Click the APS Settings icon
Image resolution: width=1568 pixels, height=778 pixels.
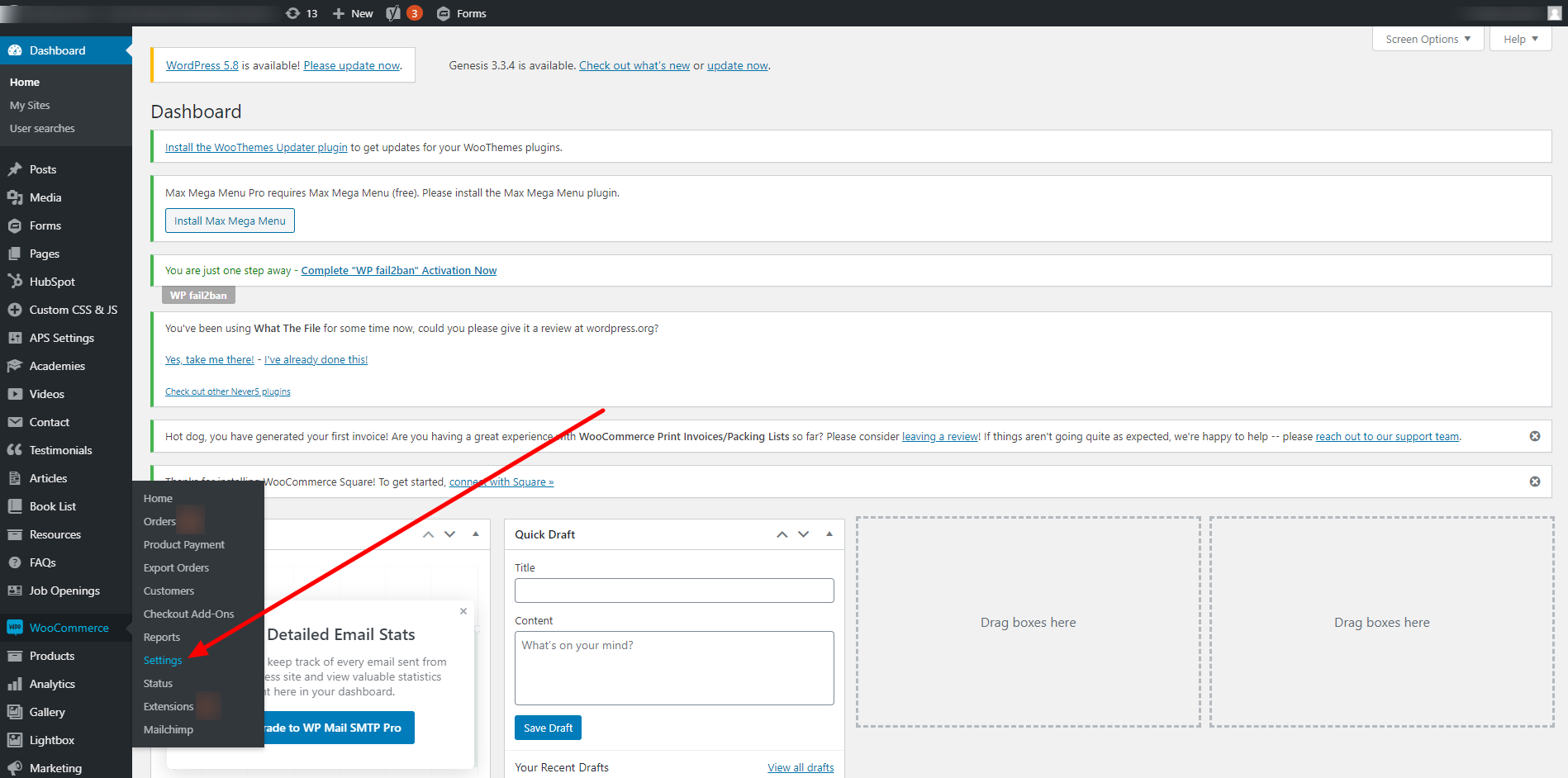tap(15, 338)
